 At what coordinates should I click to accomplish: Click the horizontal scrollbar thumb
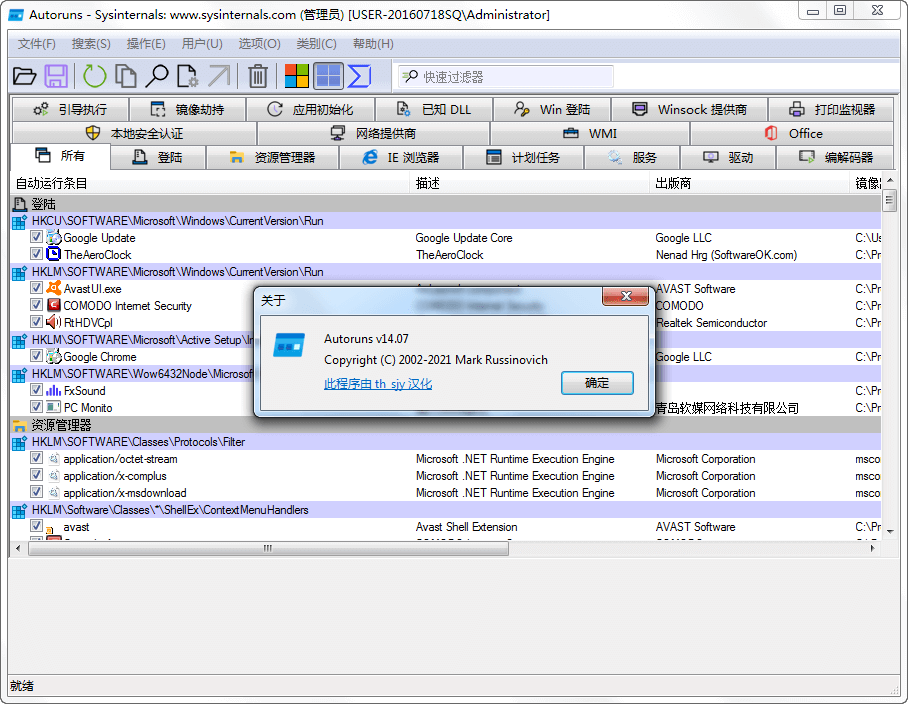click(x=268, y=548)
